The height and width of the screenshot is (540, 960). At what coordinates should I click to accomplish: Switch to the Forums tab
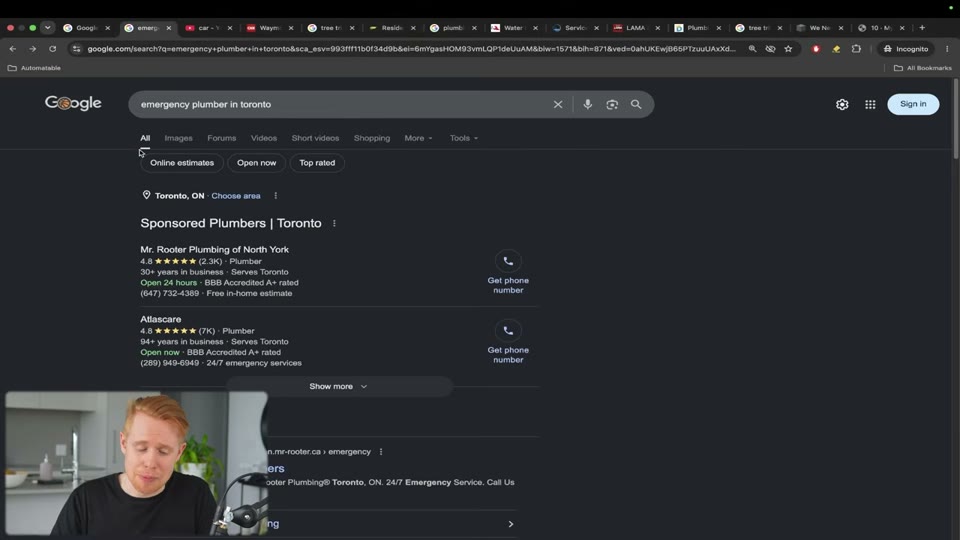(222, 138)
